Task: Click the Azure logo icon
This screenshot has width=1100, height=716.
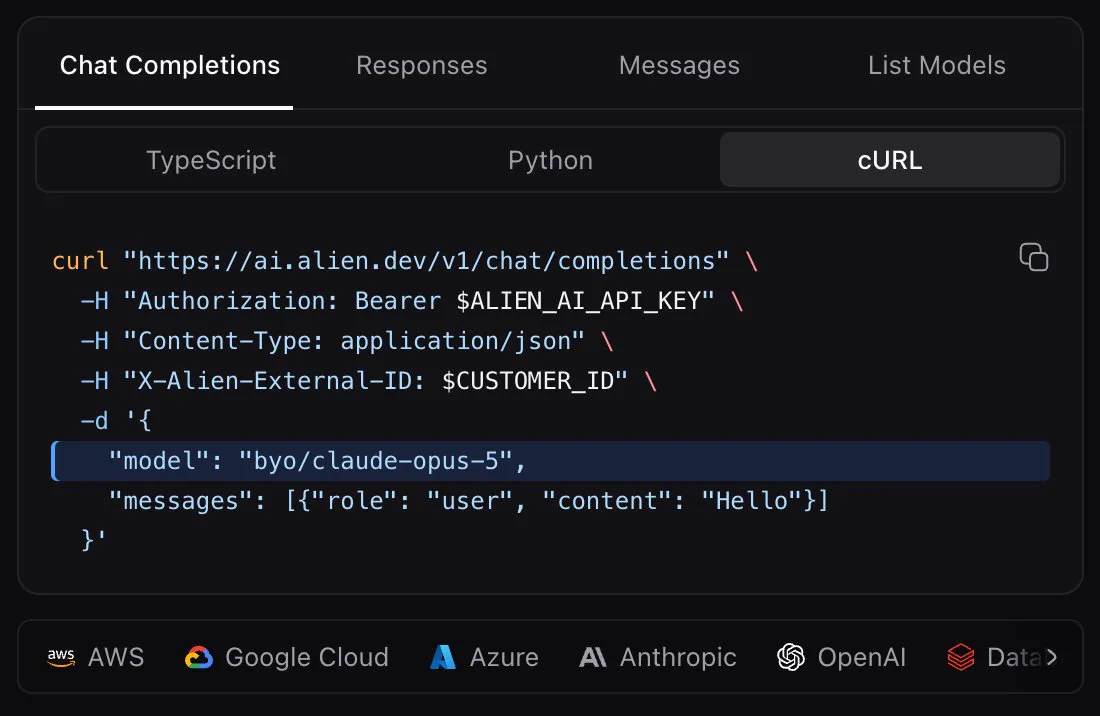Action: (443, 657)
